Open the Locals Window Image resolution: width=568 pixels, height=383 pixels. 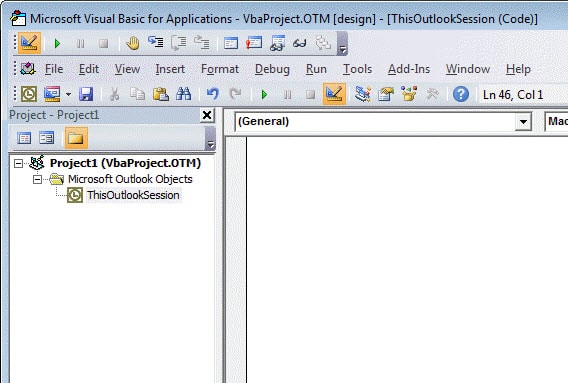(231, 43)
